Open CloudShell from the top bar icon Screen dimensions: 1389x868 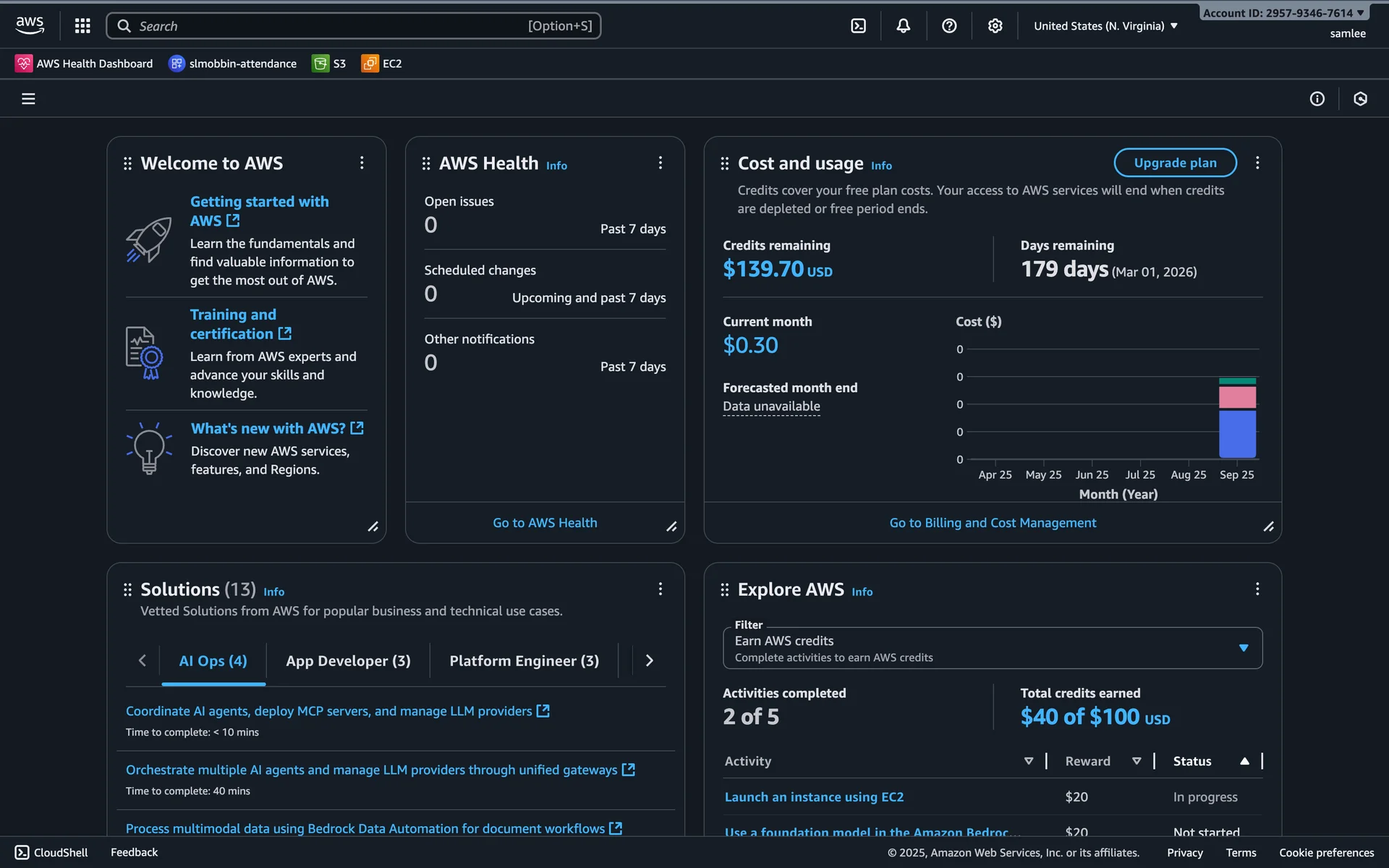pos(858,26)
